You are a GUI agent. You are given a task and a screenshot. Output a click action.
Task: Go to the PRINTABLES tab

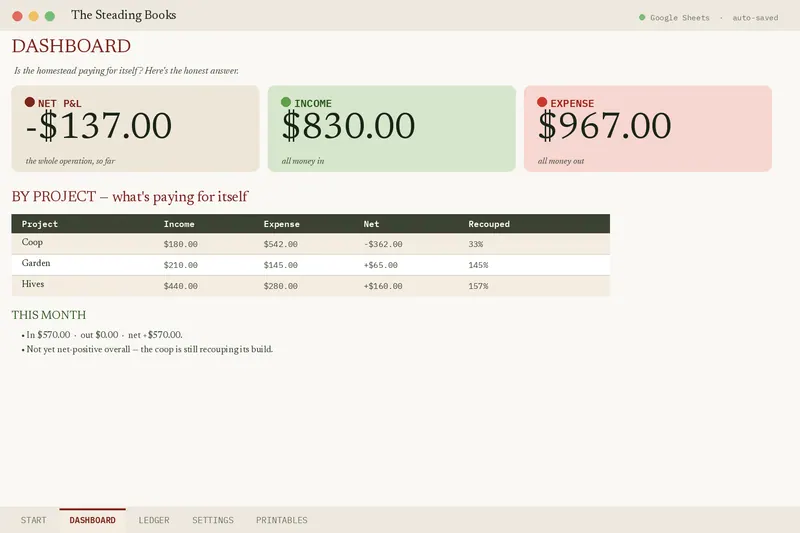click(282, 520)
